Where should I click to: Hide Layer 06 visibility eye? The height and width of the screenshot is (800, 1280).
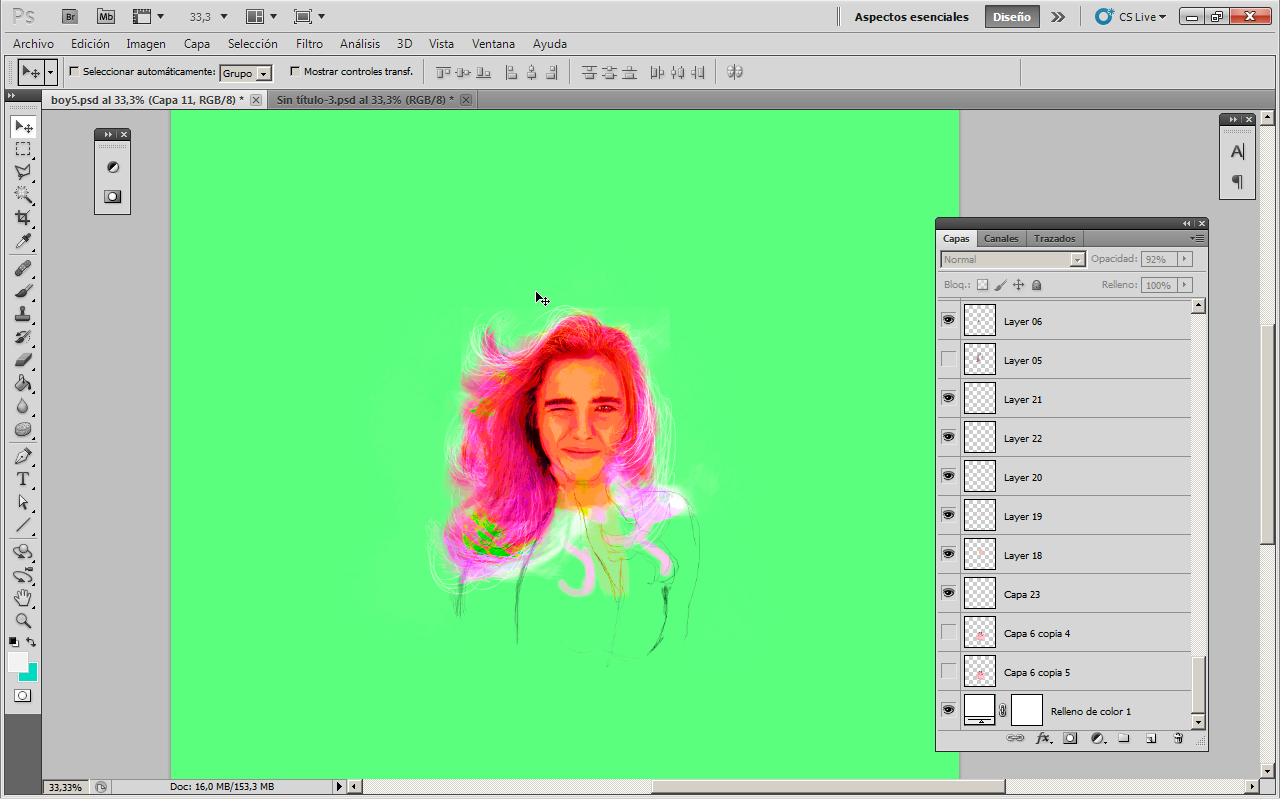948,320
